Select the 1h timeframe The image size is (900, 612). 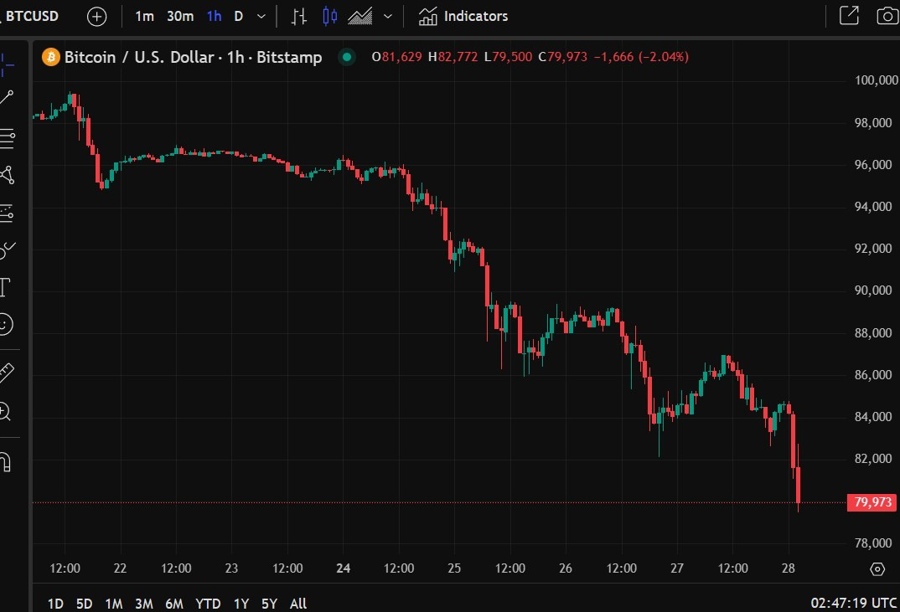(214, 16)
